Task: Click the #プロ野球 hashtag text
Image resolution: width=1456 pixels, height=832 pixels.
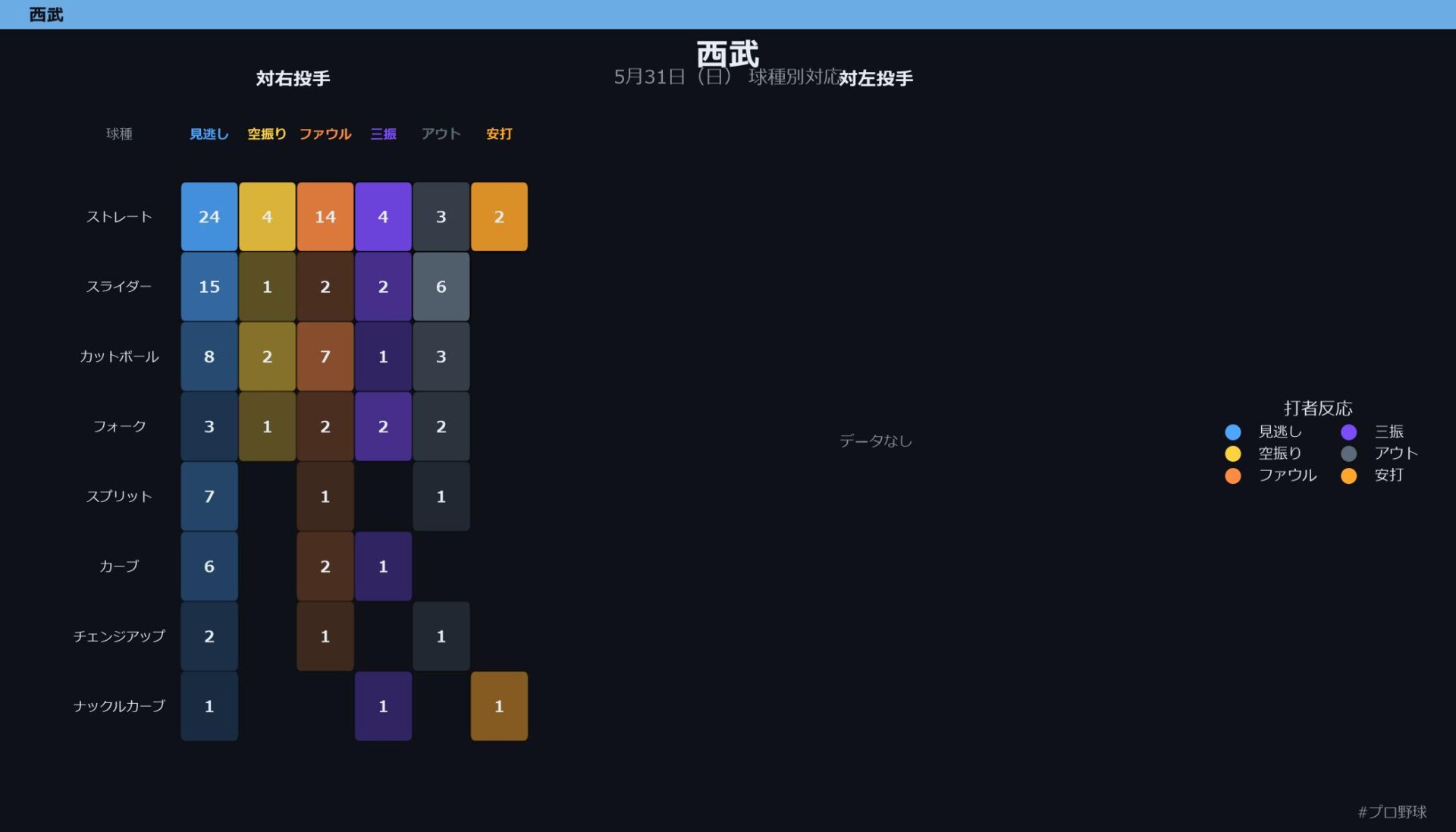Action: click(1392, 812)
